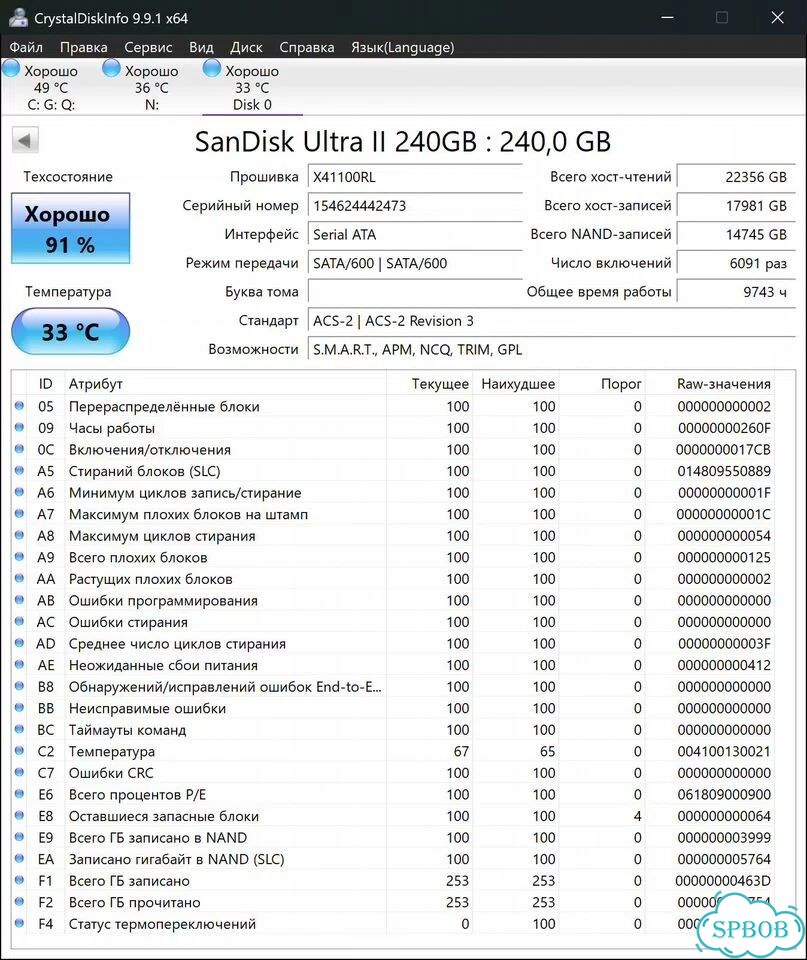Click the host reads value 22356 GB

pos(737,178)
